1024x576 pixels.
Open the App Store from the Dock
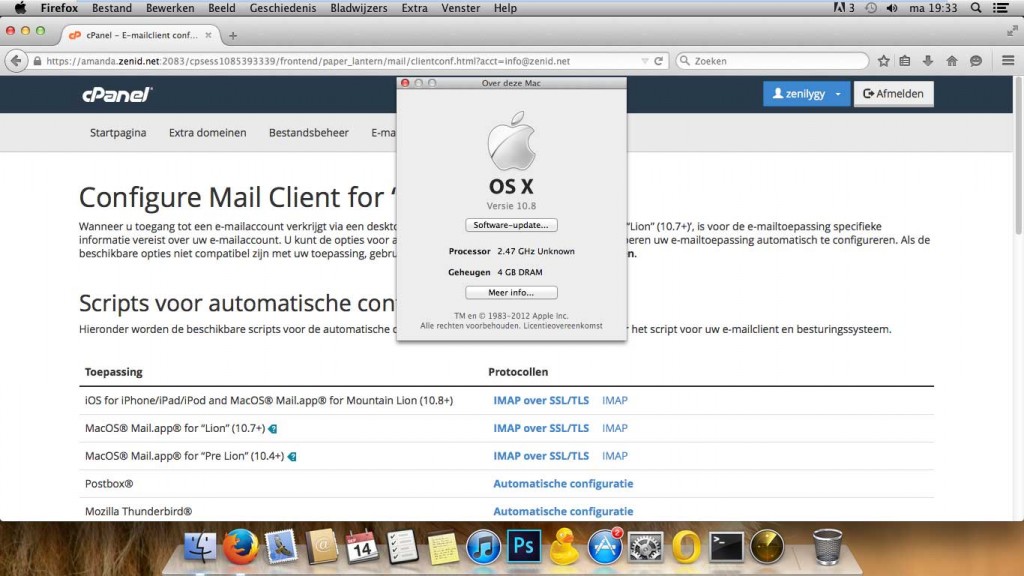[x=605, y=547]
